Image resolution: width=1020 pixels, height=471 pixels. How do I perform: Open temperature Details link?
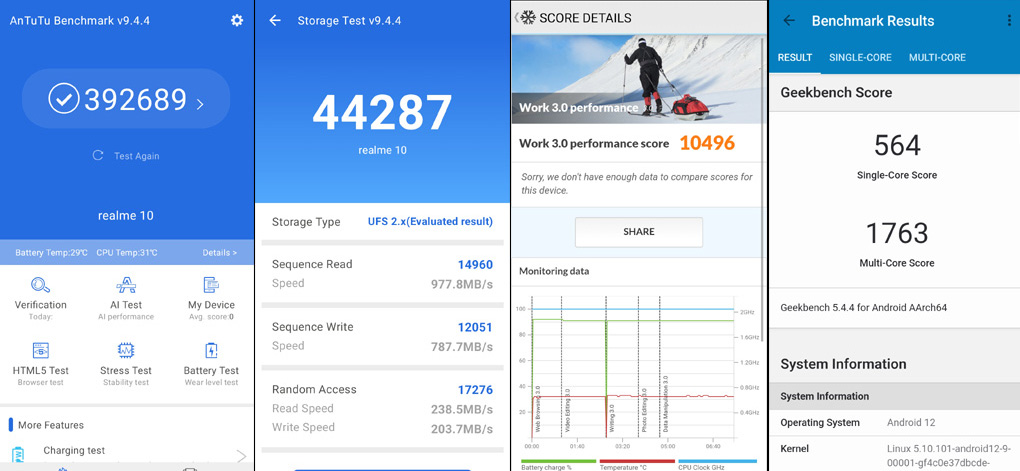pyautogui.click(x=219, y=253)
